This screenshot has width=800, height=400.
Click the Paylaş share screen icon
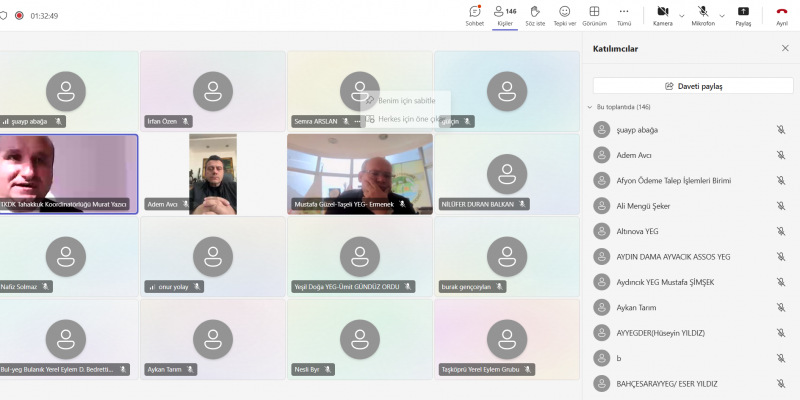(743, 14)
